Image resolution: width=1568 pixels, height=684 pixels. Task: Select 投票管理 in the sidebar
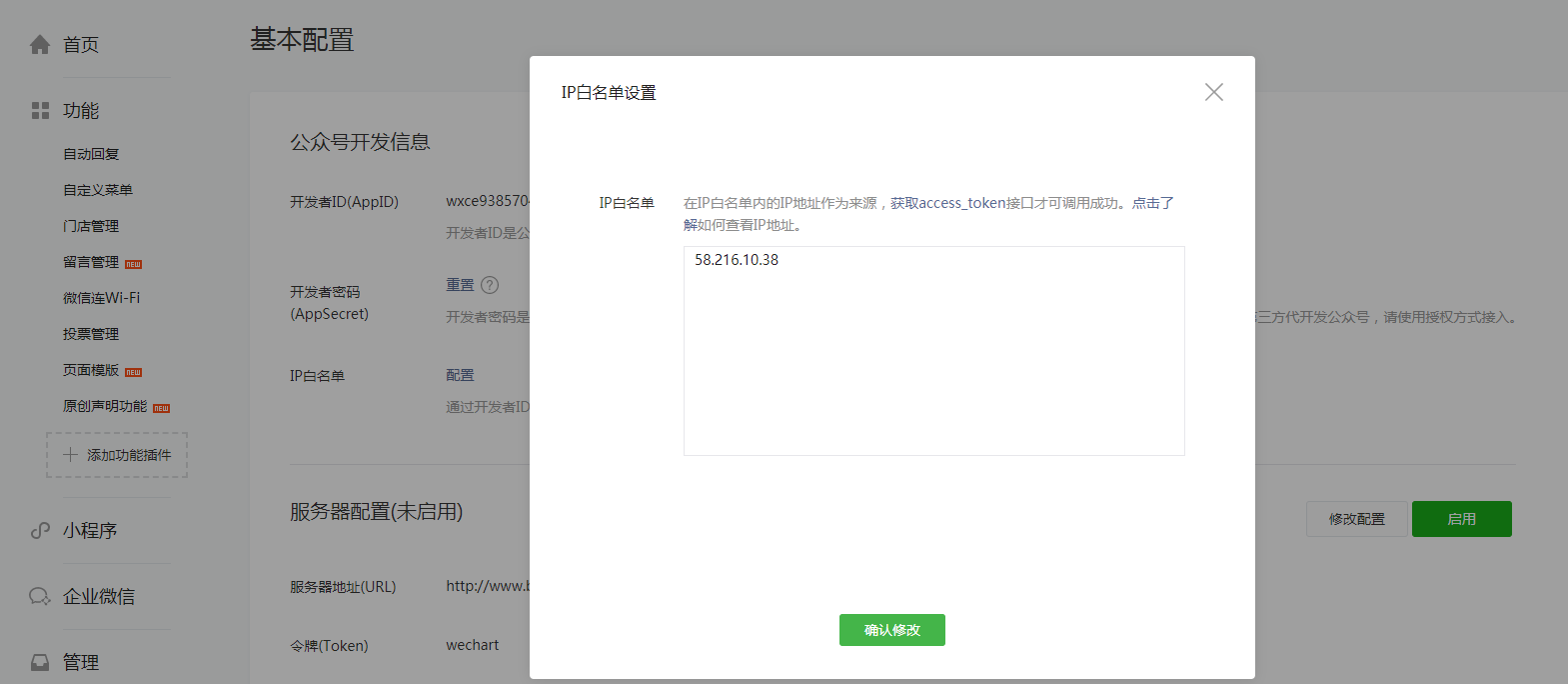[91, 334]
